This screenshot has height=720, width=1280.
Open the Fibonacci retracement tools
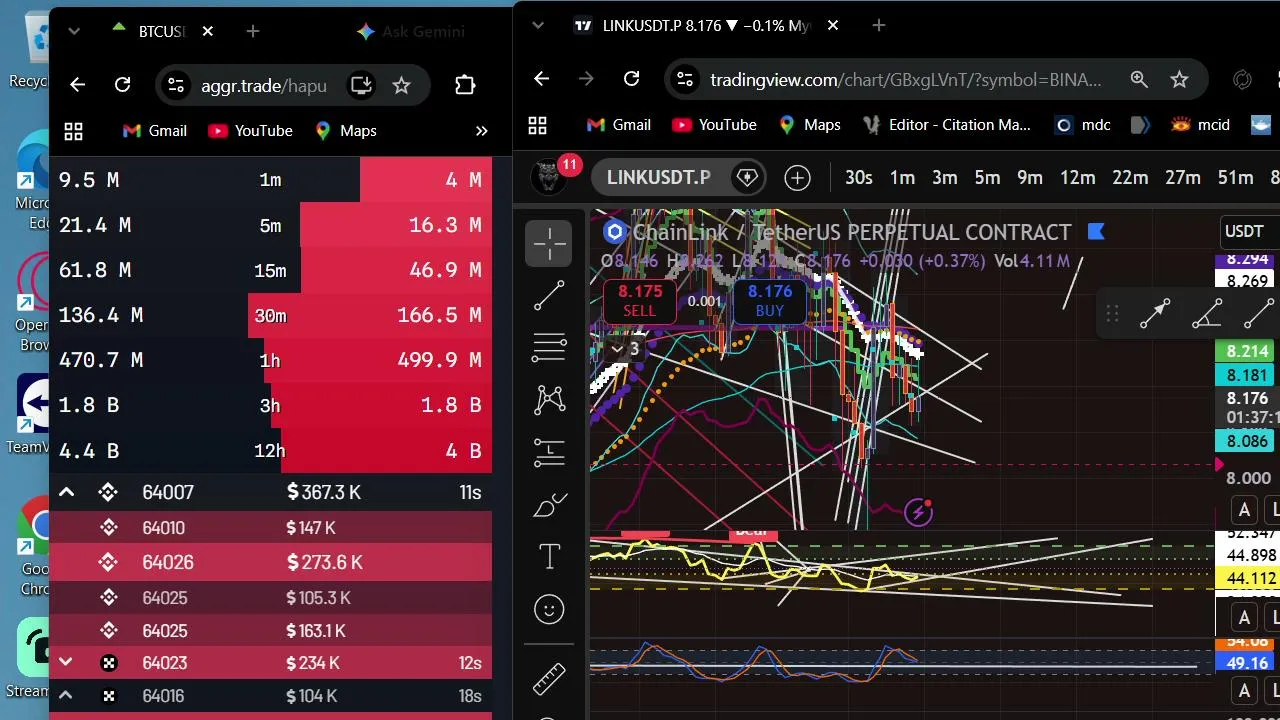tap(549, 348)
